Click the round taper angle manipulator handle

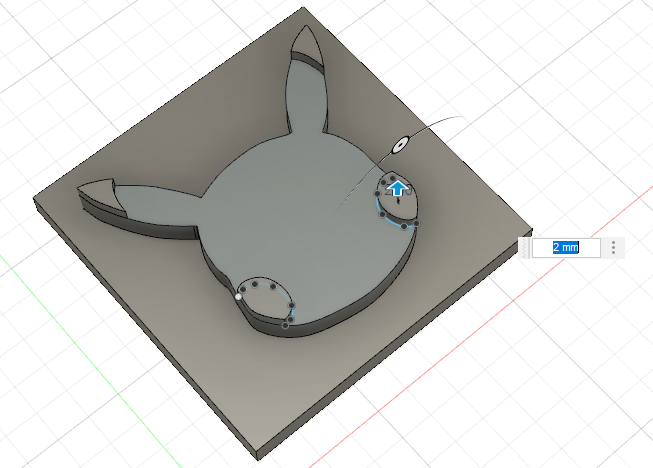[400, 145]
